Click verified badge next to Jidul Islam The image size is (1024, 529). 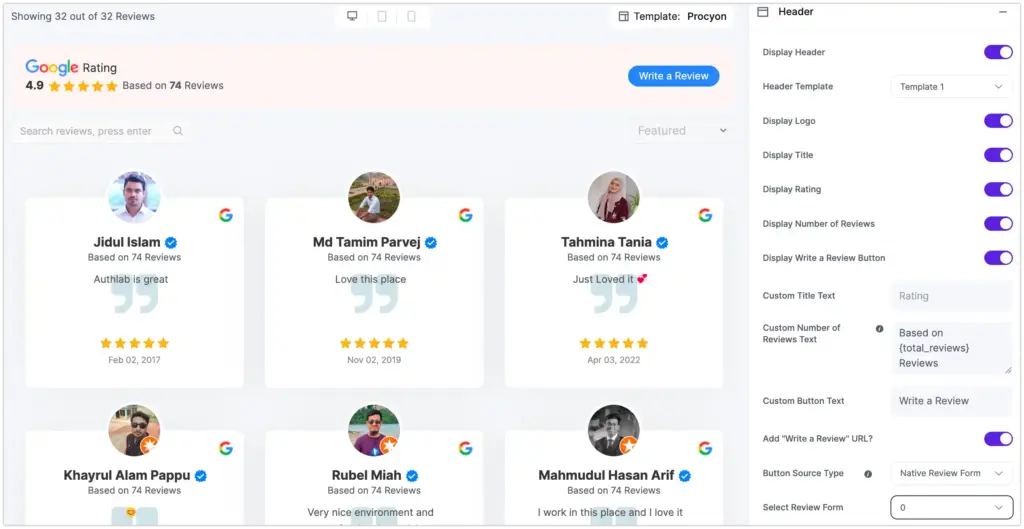click(x=170, y=243)
